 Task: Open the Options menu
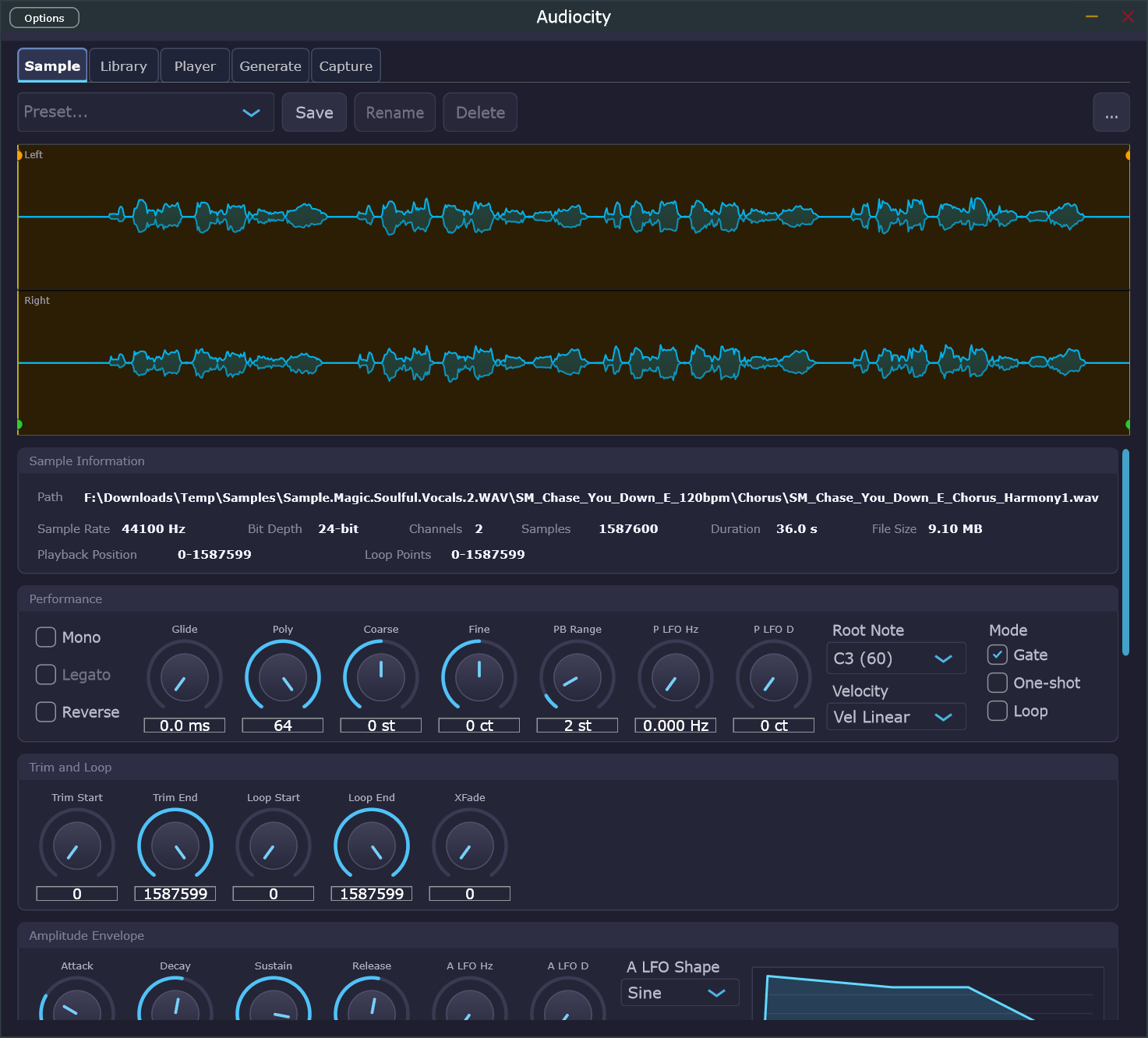(44, 18)
